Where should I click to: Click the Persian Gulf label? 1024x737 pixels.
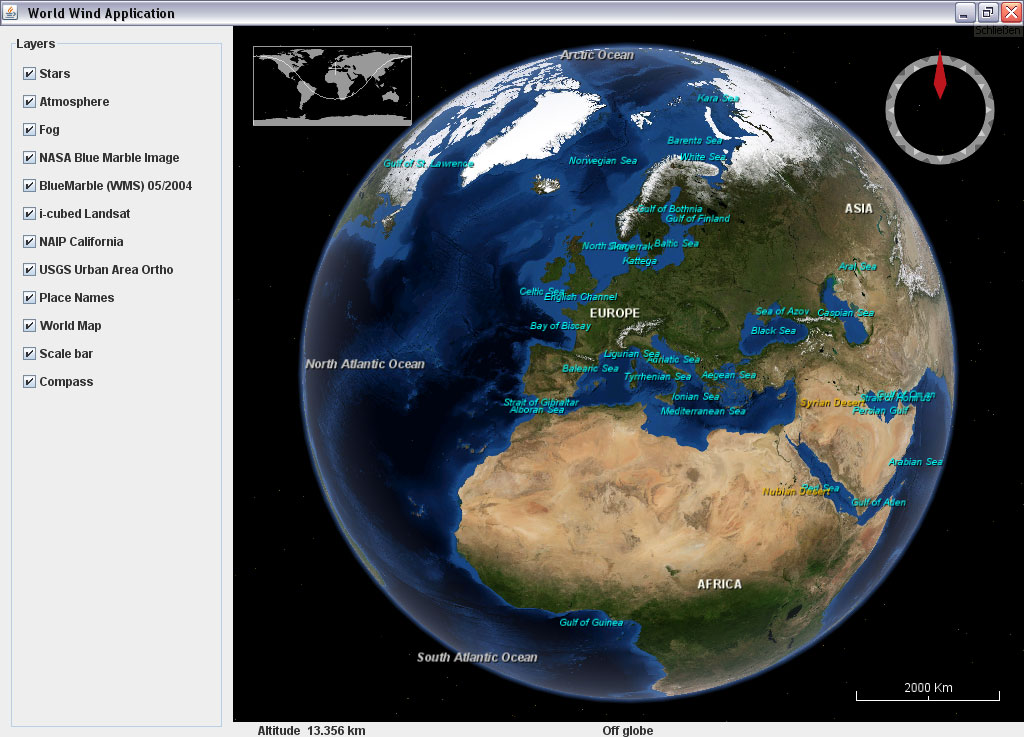(x=881, y=411)
